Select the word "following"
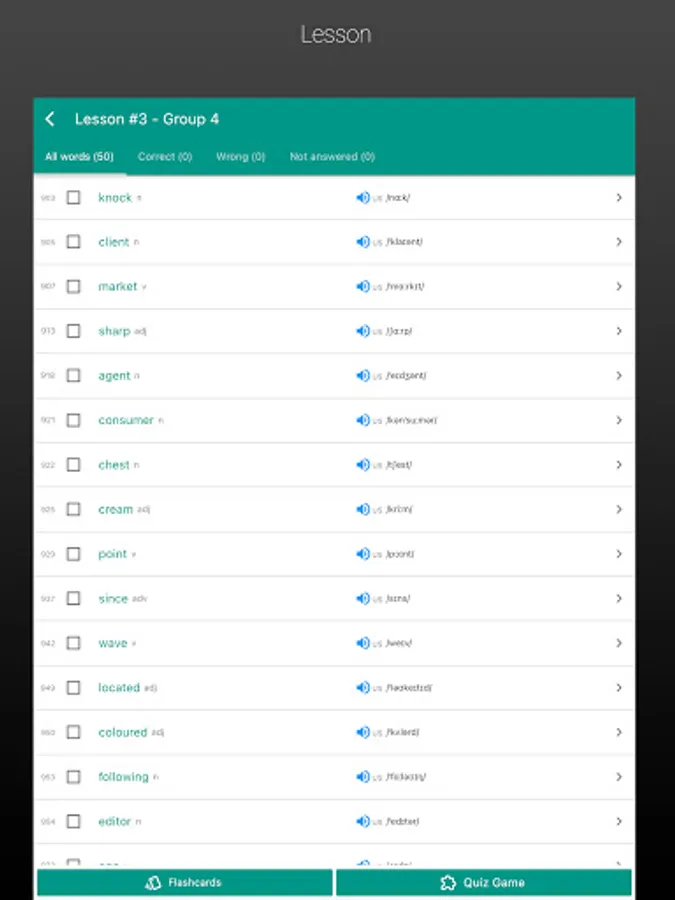This screenshot has width=675, height=900. pyautogui.click(x=123, y=777)
